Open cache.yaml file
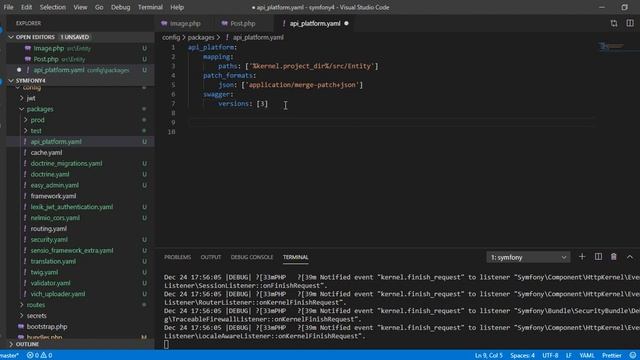Viewport: 640px width, 360px height. pos(47,153)
